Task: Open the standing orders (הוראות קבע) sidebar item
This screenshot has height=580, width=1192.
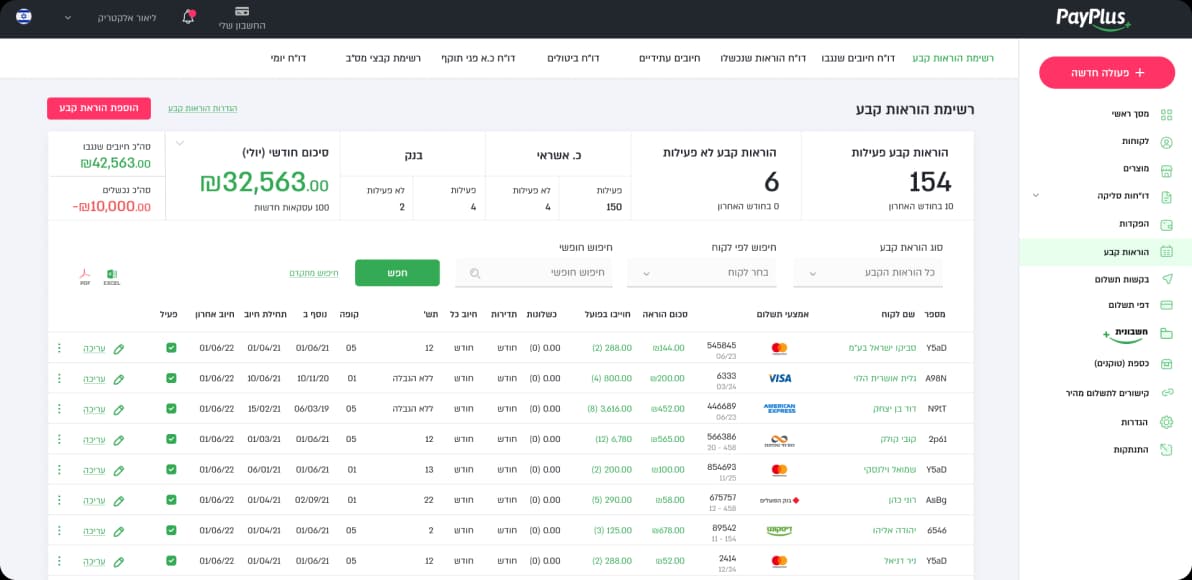Action: click(1105, 252)
